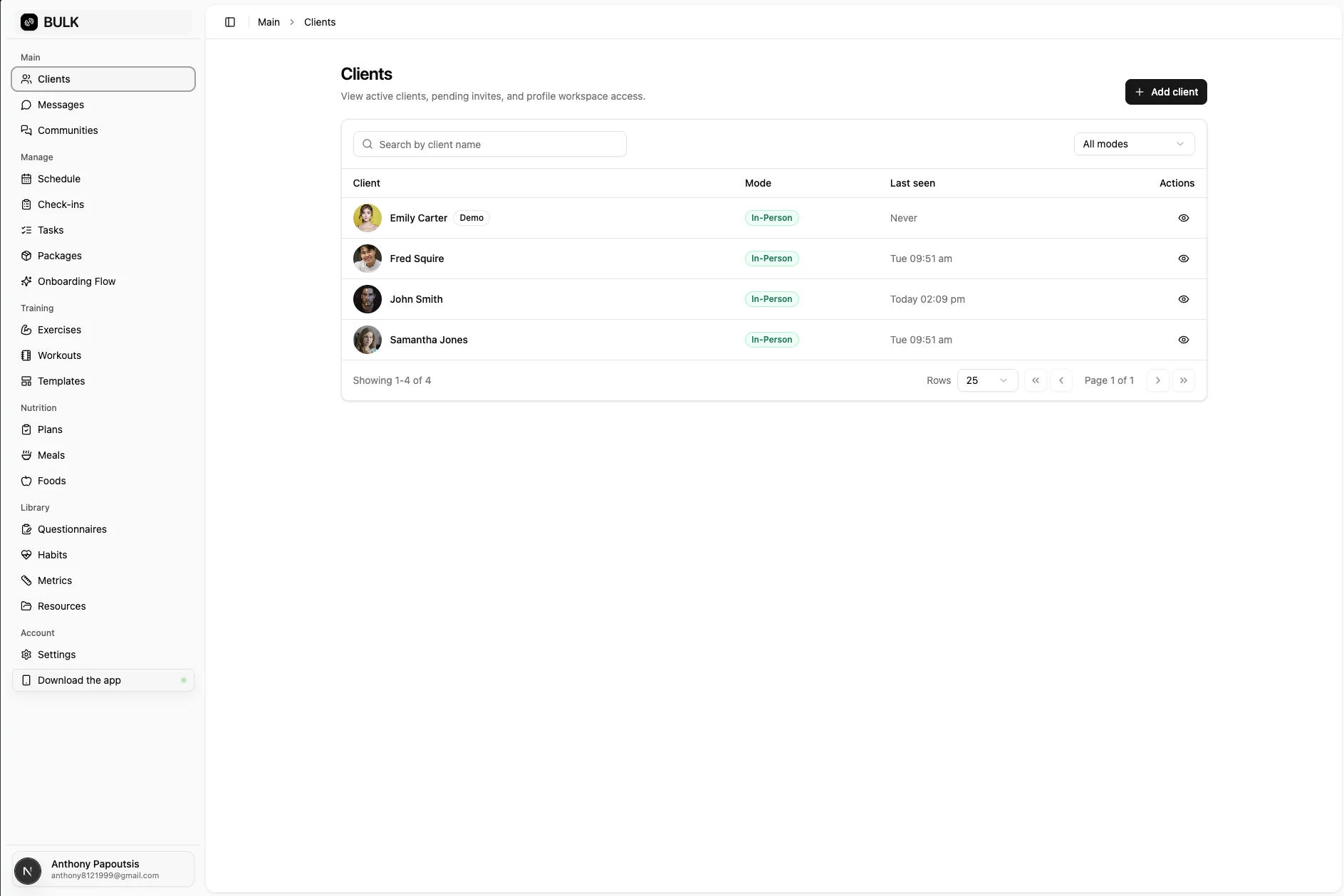Image resolution: width=1344 pixels, height=896 pixels.
Task: Click the Mode column header
Action: [x=758, y=183]
